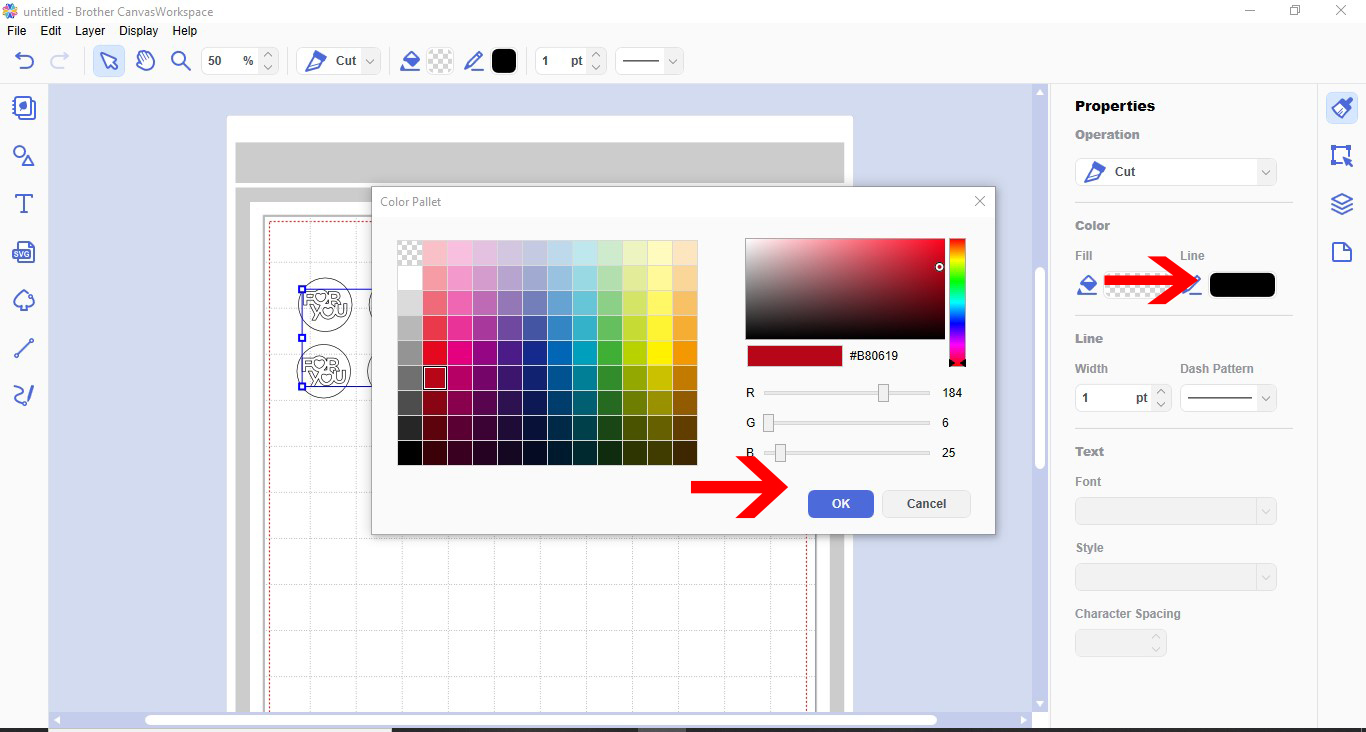Open the Properties paintbrush panel icon
The width and height of the screenshot is (1366, 732).
coord(1342,108)
